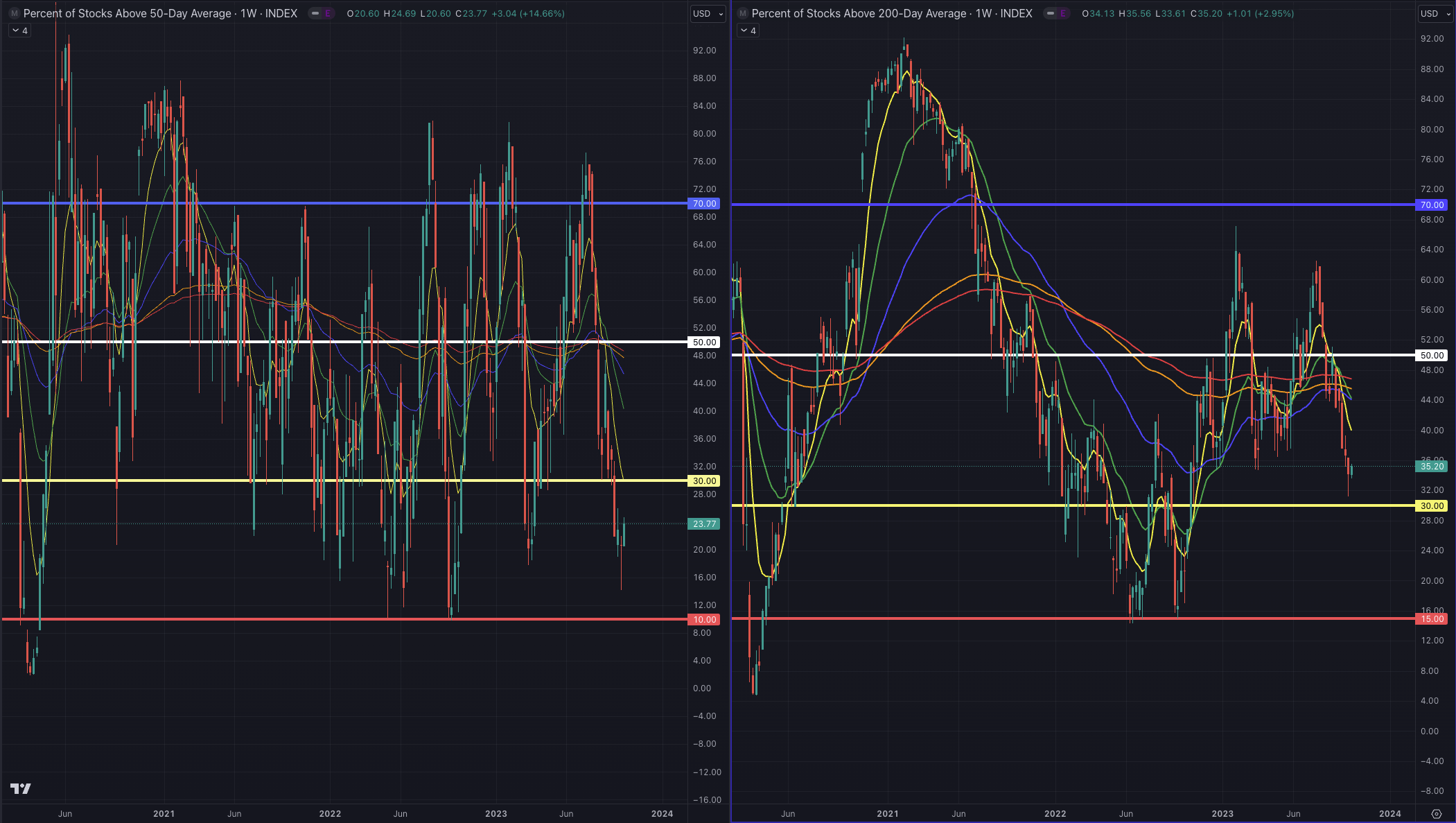The height and width of the screenshot is (823, 1456).
Task: Expand the 4 indicators list on the right chart
Action: coord(748,30)
